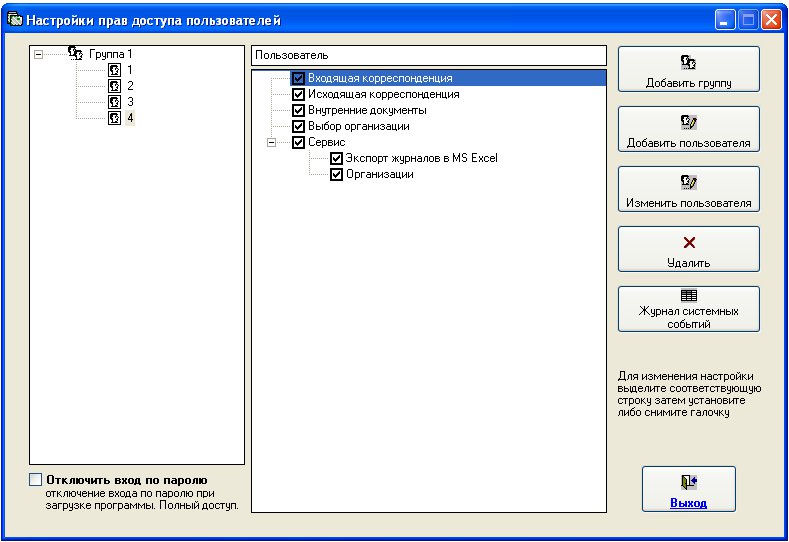This screenshot has height=542, width=789.
Task: Click the Пользователь field
Action: pos(429,55)
